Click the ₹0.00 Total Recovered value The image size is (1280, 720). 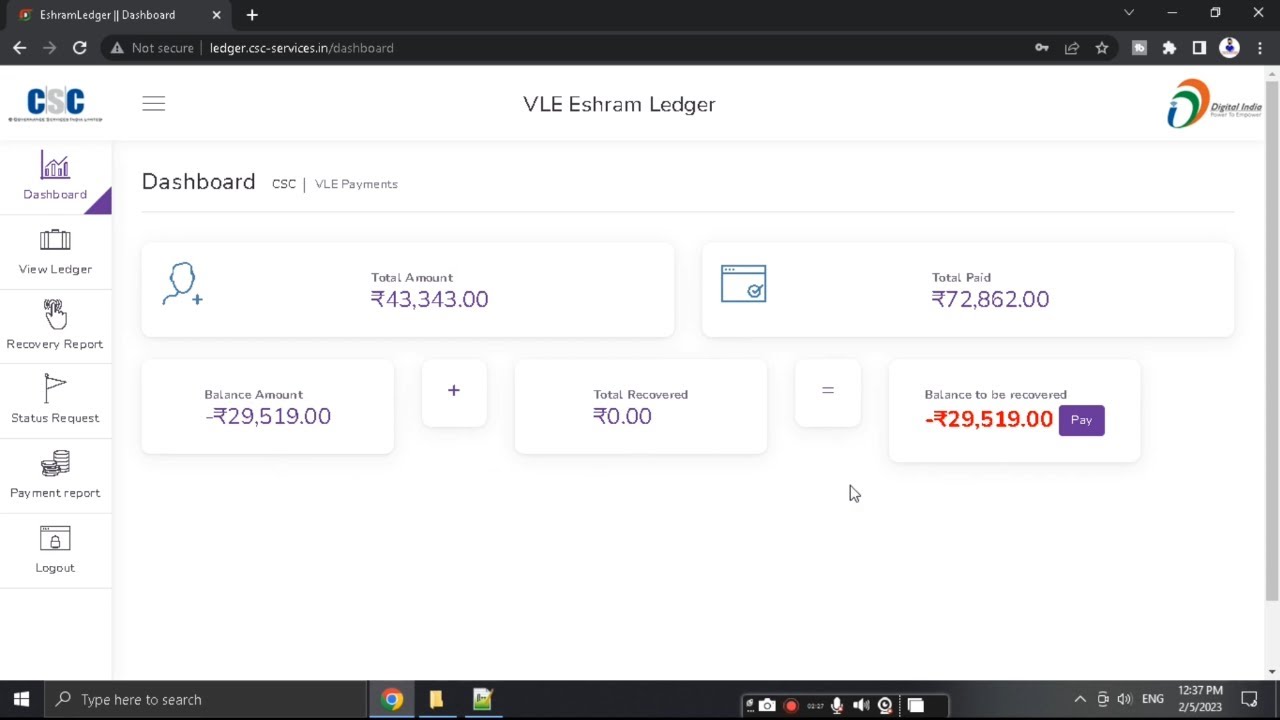622,416
